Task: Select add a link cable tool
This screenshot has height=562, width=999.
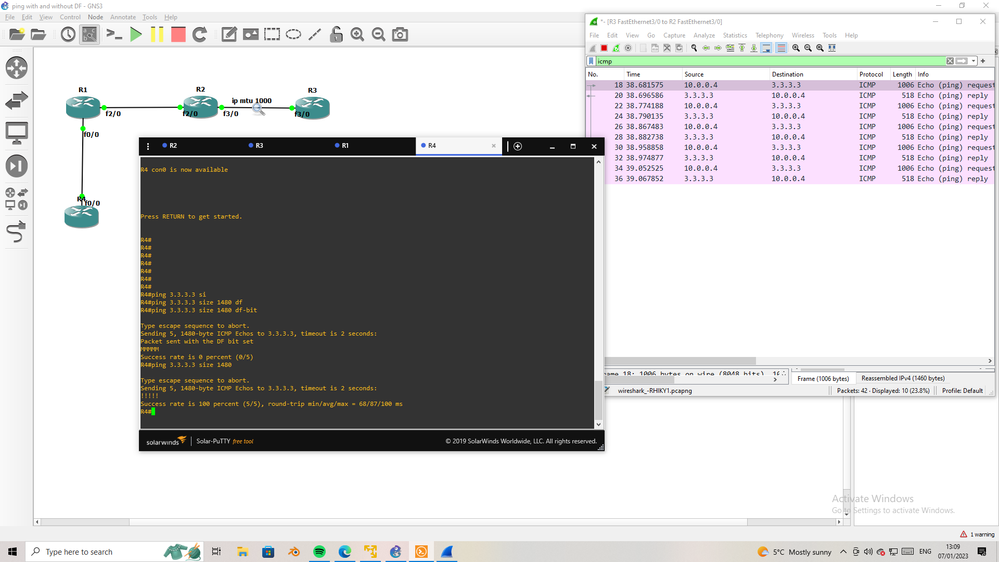Action: [17, 232]
